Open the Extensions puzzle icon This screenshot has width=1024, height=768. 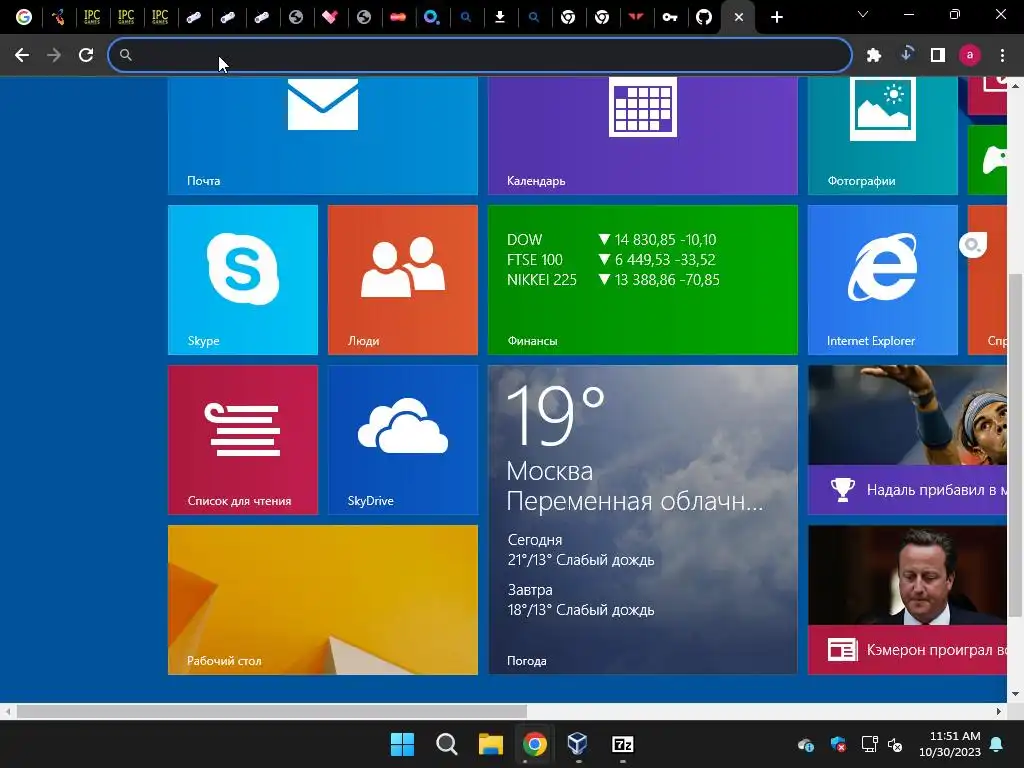[874, 56]
